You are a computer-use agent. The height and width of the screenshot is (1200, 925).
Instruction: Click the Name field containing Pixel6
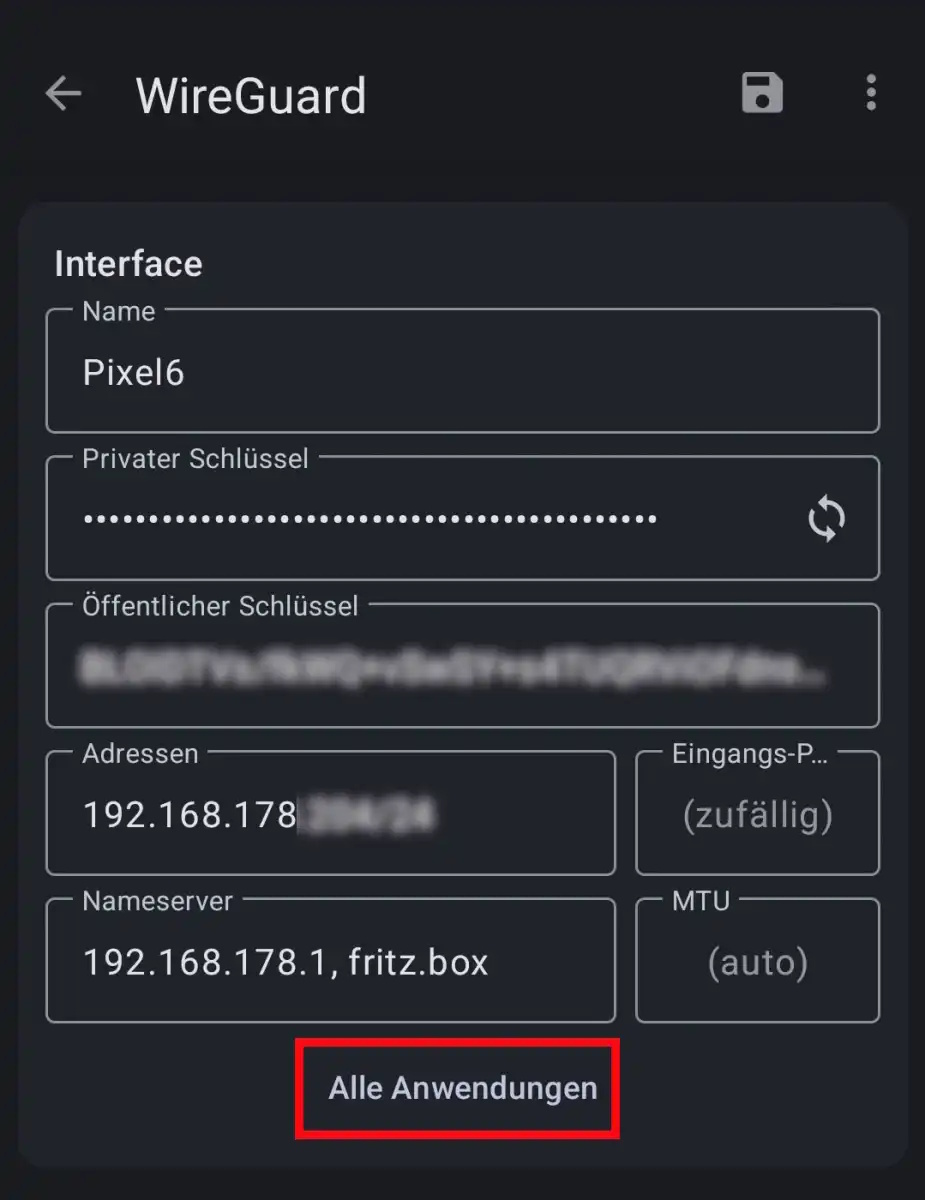(462, 373)
